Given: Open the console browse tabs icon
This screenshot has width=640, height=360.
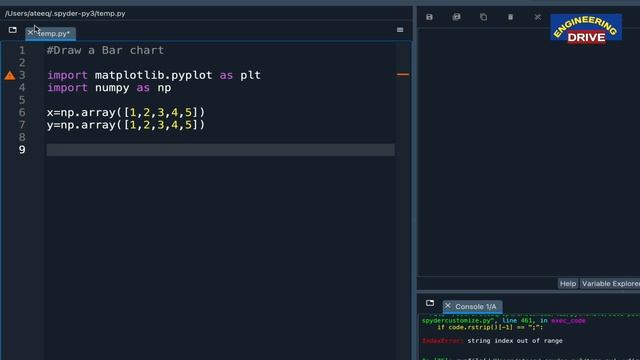Looking at the screenshot, I should click(x=430, y=303).
